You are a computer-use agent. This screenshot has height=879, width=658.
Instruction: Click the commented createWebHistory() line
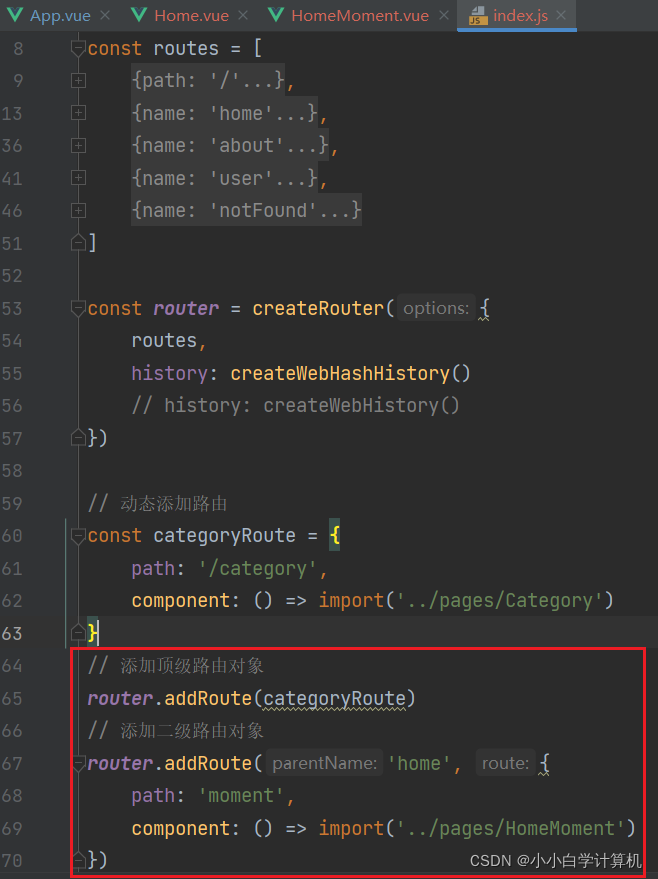pos(295,405)
